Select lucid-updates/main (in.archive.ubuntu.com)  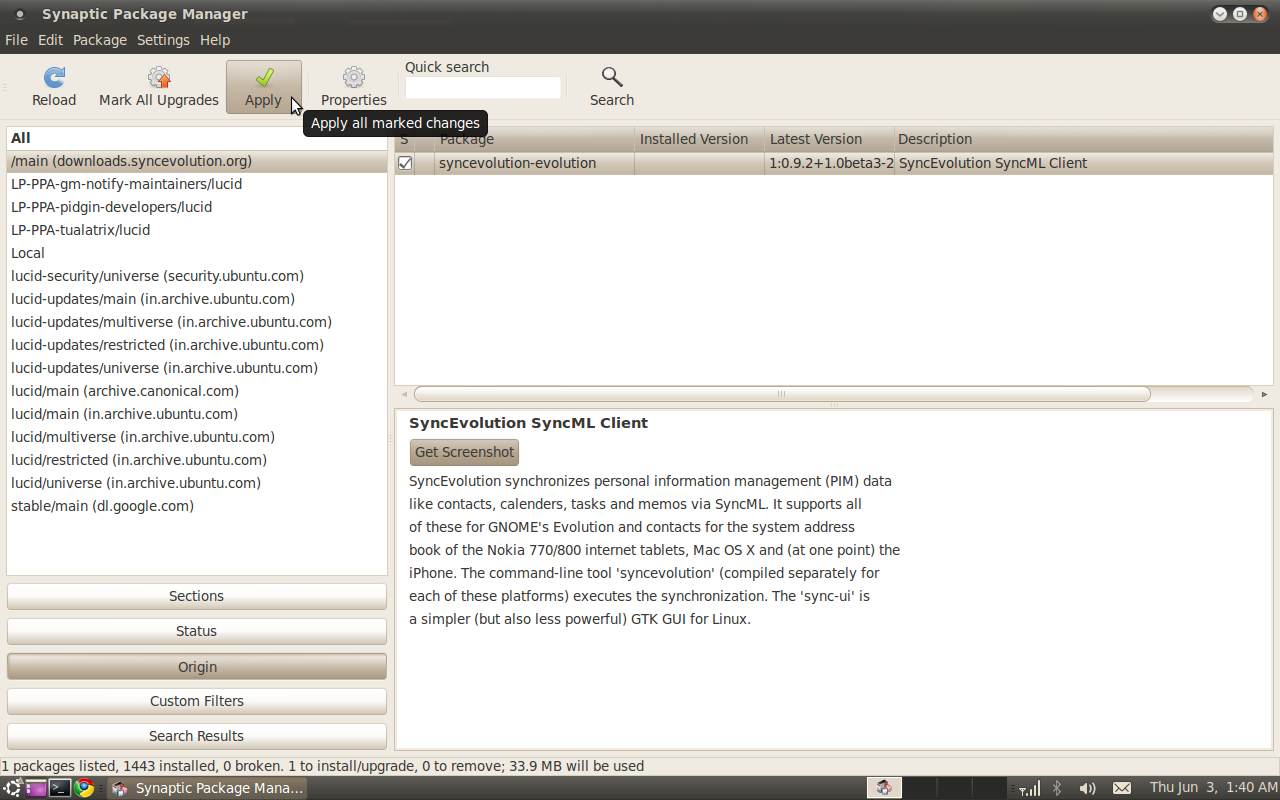(x=197, y=299)
